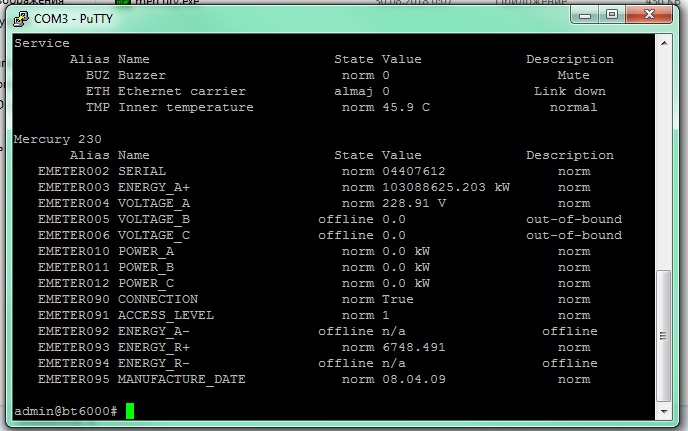
Task: Click the scrollbar down arrow
Action: point(664,412)
